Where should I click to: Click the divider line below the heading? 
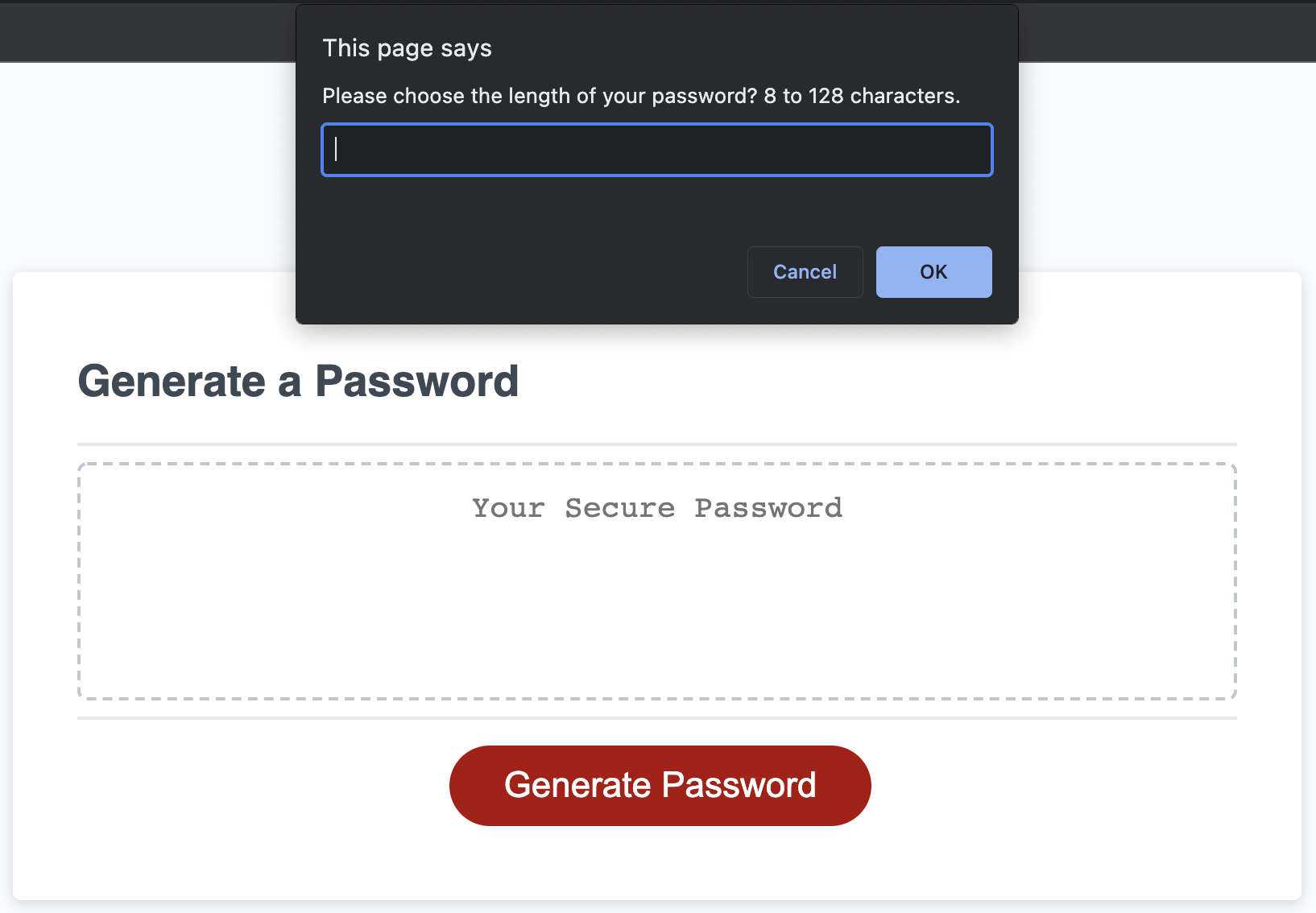(656, 442)
